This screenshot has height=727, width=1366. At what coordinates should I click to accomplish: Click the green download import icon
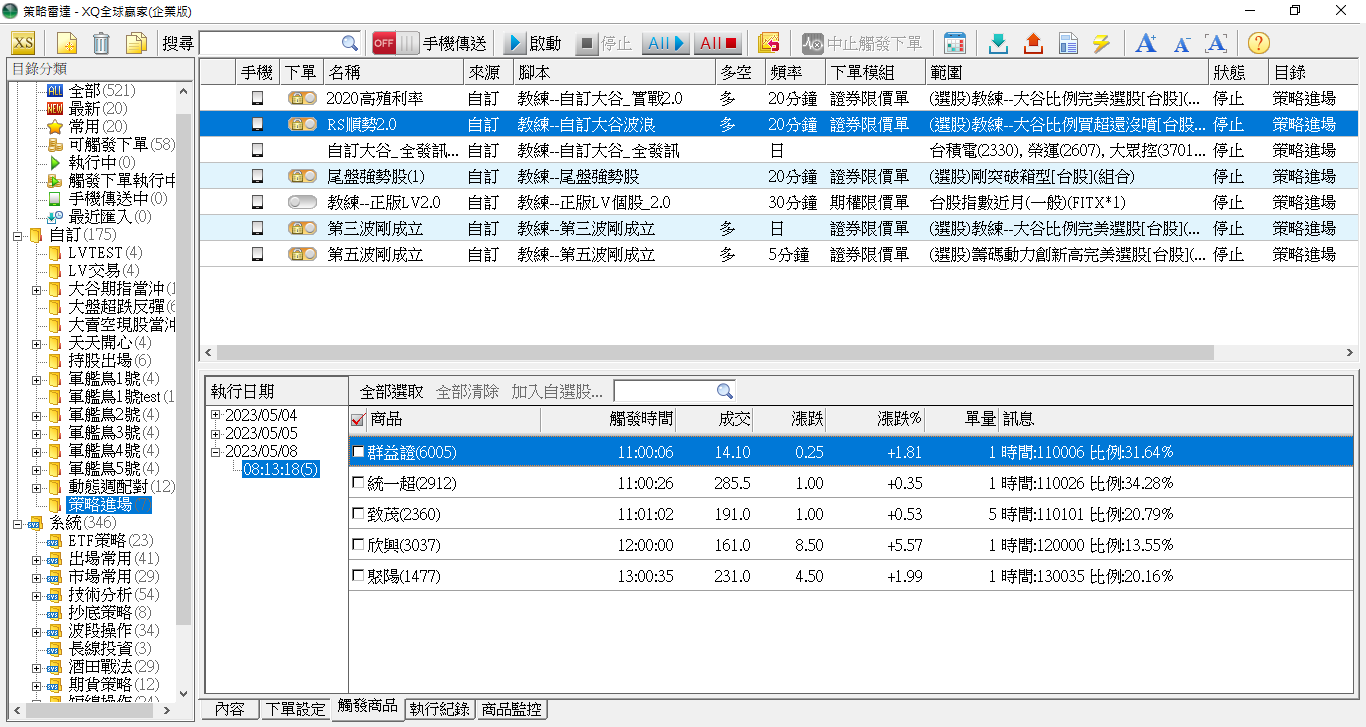(x=998, y=43)
